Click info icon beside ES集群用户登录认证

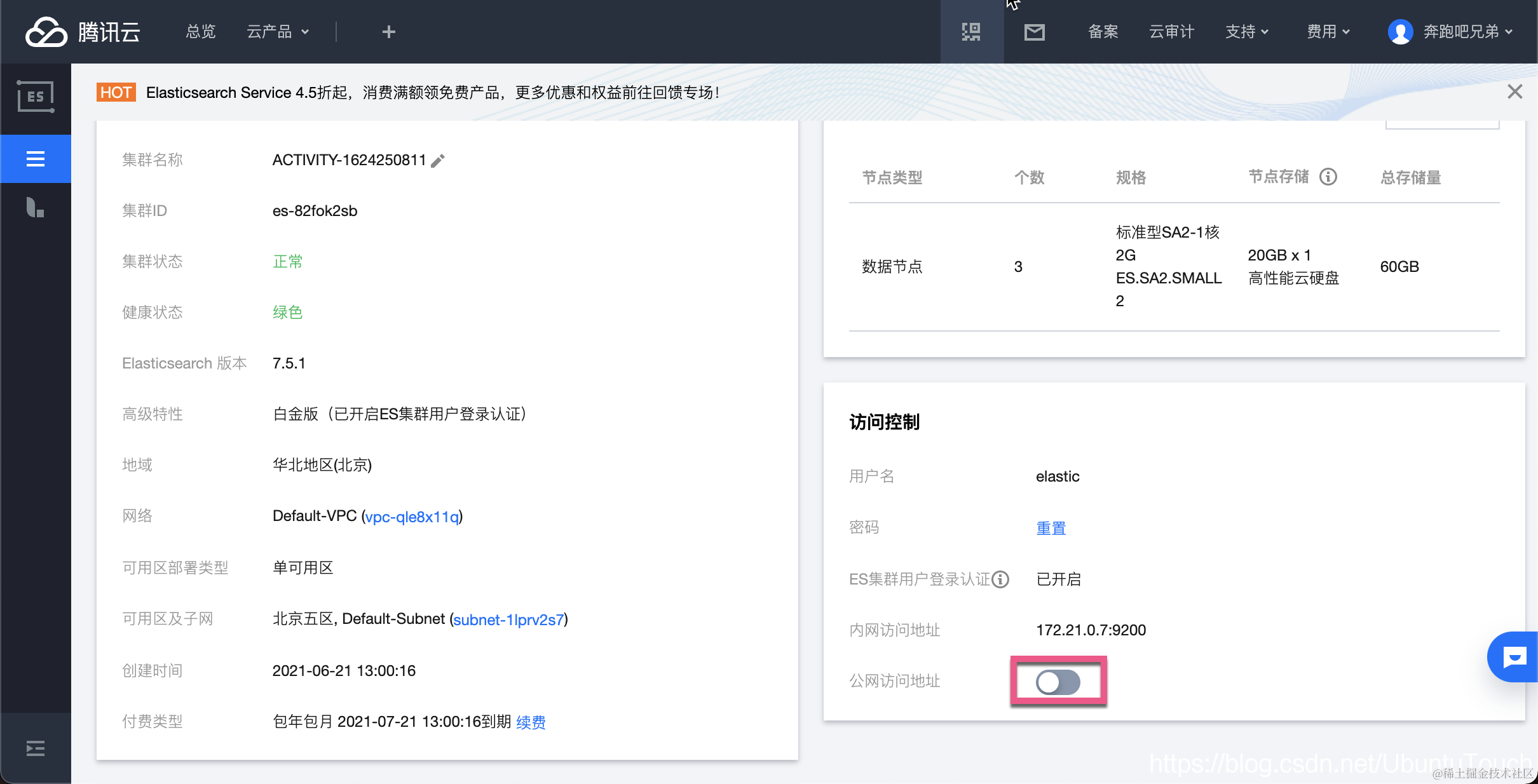pyautogui.click(x=1001, y=579)
